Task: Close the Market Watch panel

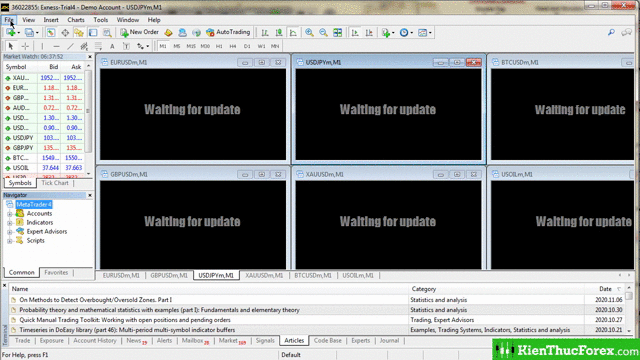Action: coord(90,57)
